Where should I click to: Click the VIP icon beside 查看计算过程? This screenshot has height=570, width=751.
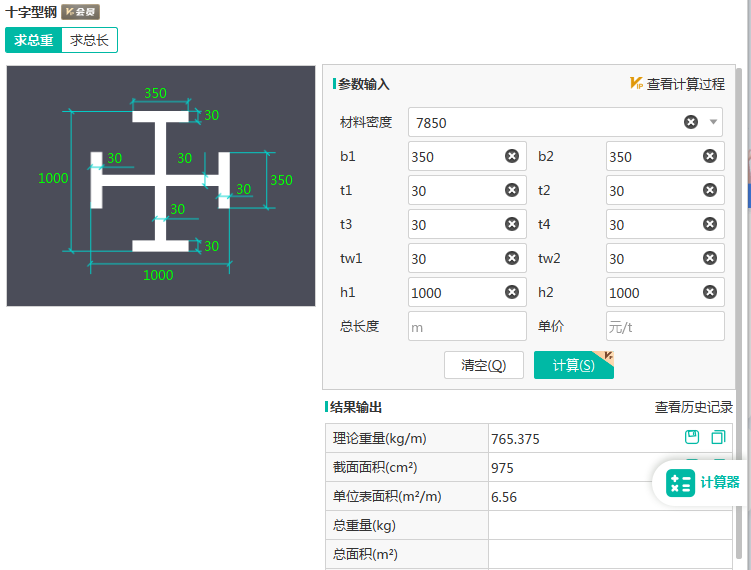636,83
